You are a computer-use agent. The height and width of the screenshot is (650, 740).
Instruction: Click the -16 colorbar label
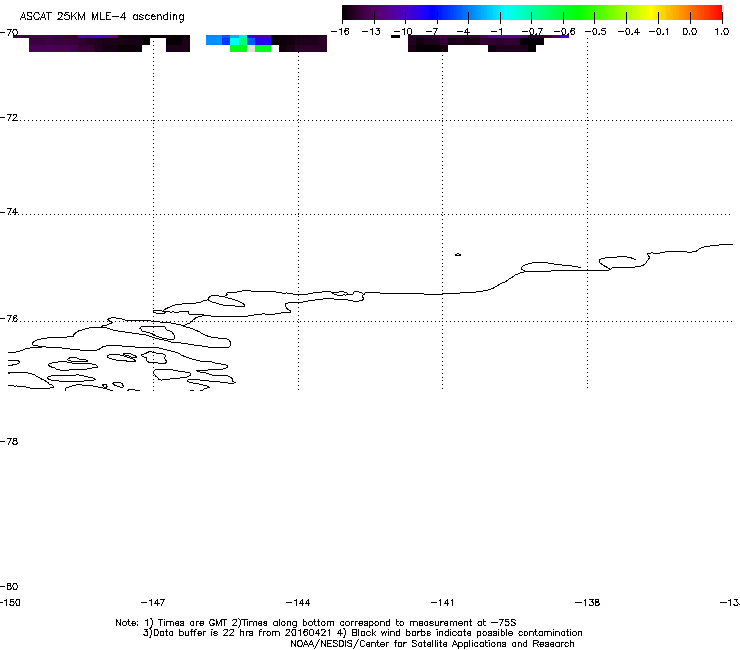340,32
